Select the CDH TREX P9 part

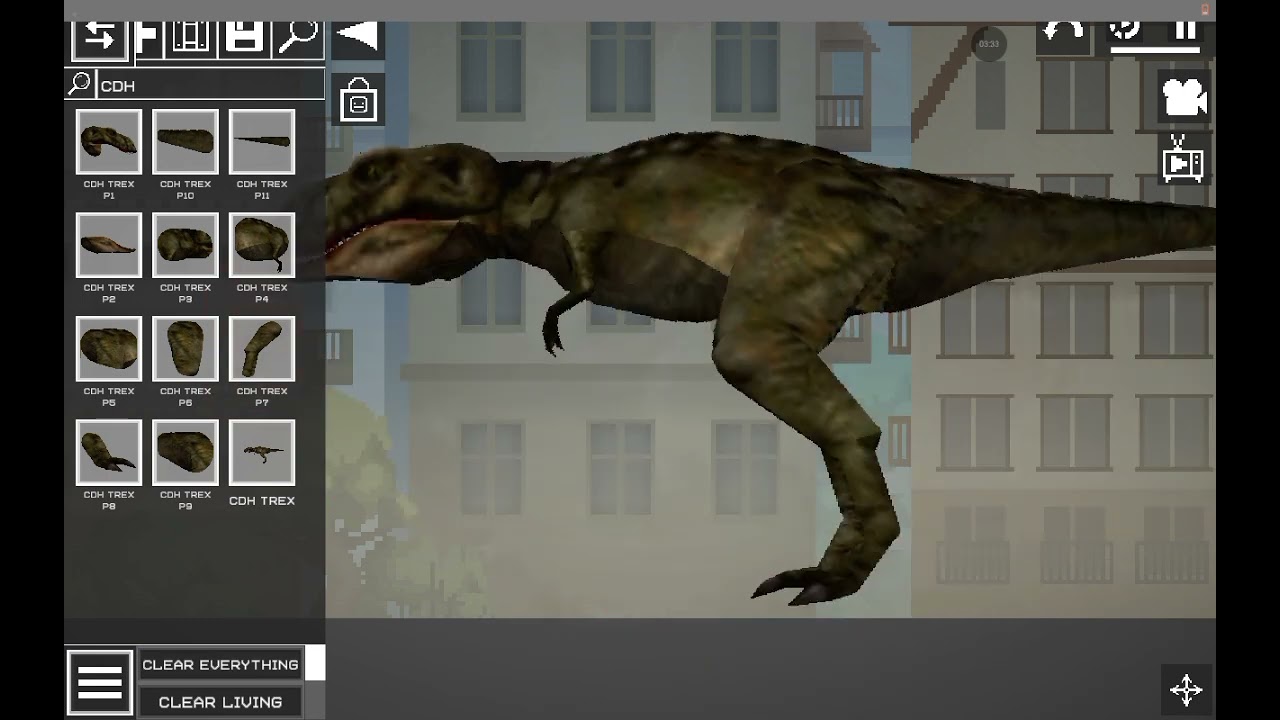(x=185, y=452)
